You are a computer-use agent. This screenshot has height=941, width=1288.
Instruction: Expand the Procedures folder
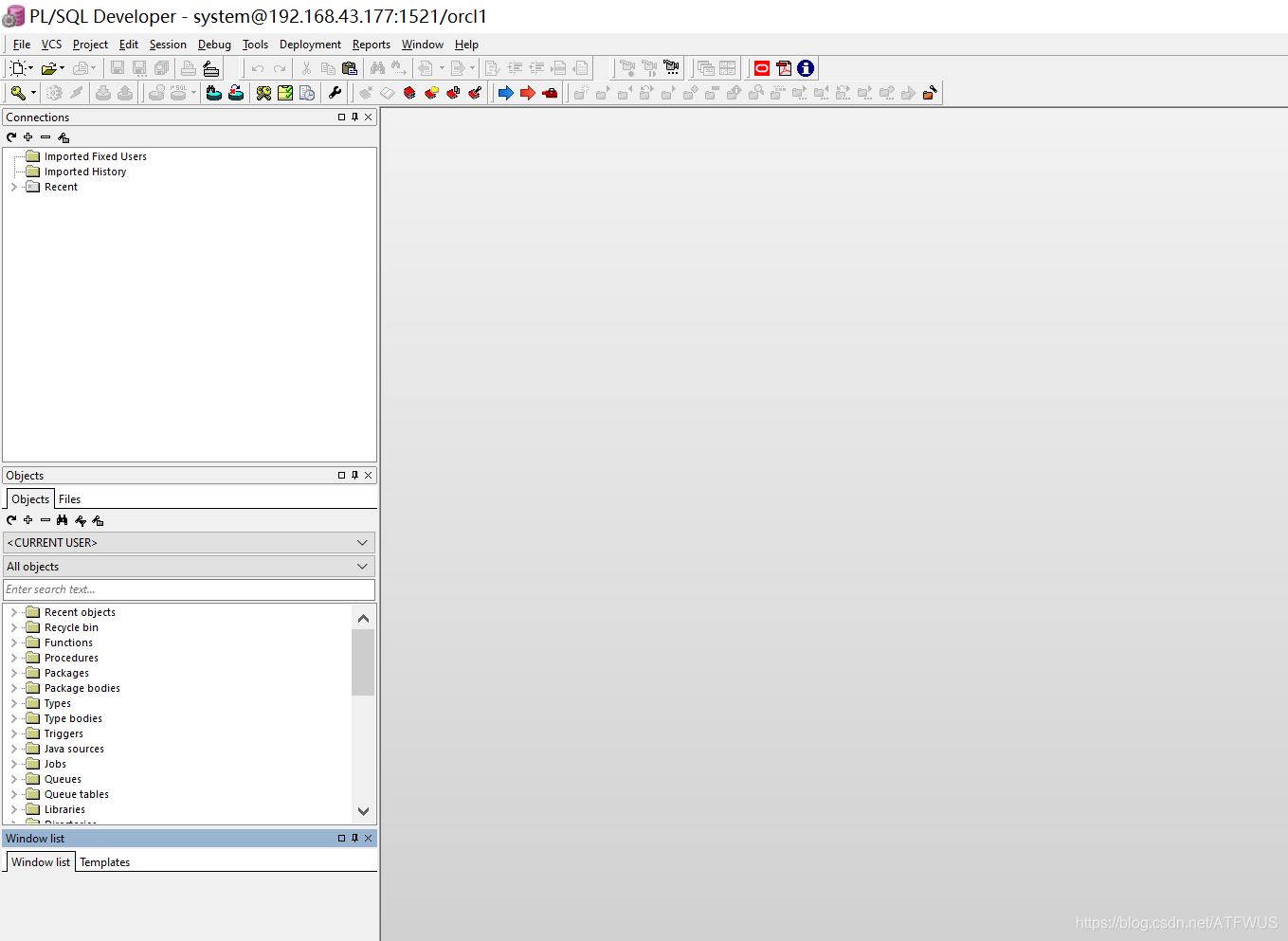13,659
